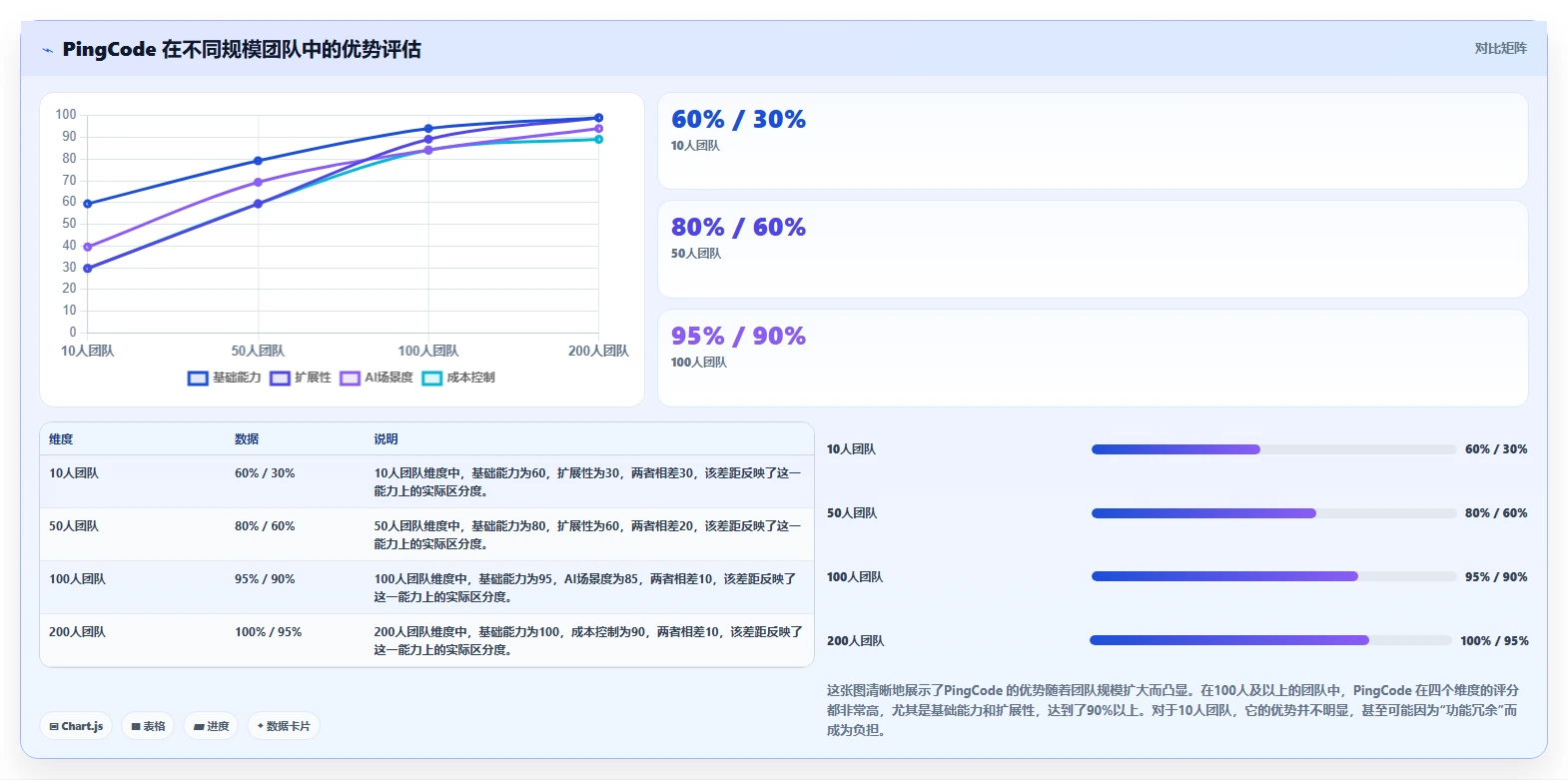The image size is (1568, 780).
Task: Toggle the 扩展性 legend entry
Action: pyautogui.click(x=301, y=378)
